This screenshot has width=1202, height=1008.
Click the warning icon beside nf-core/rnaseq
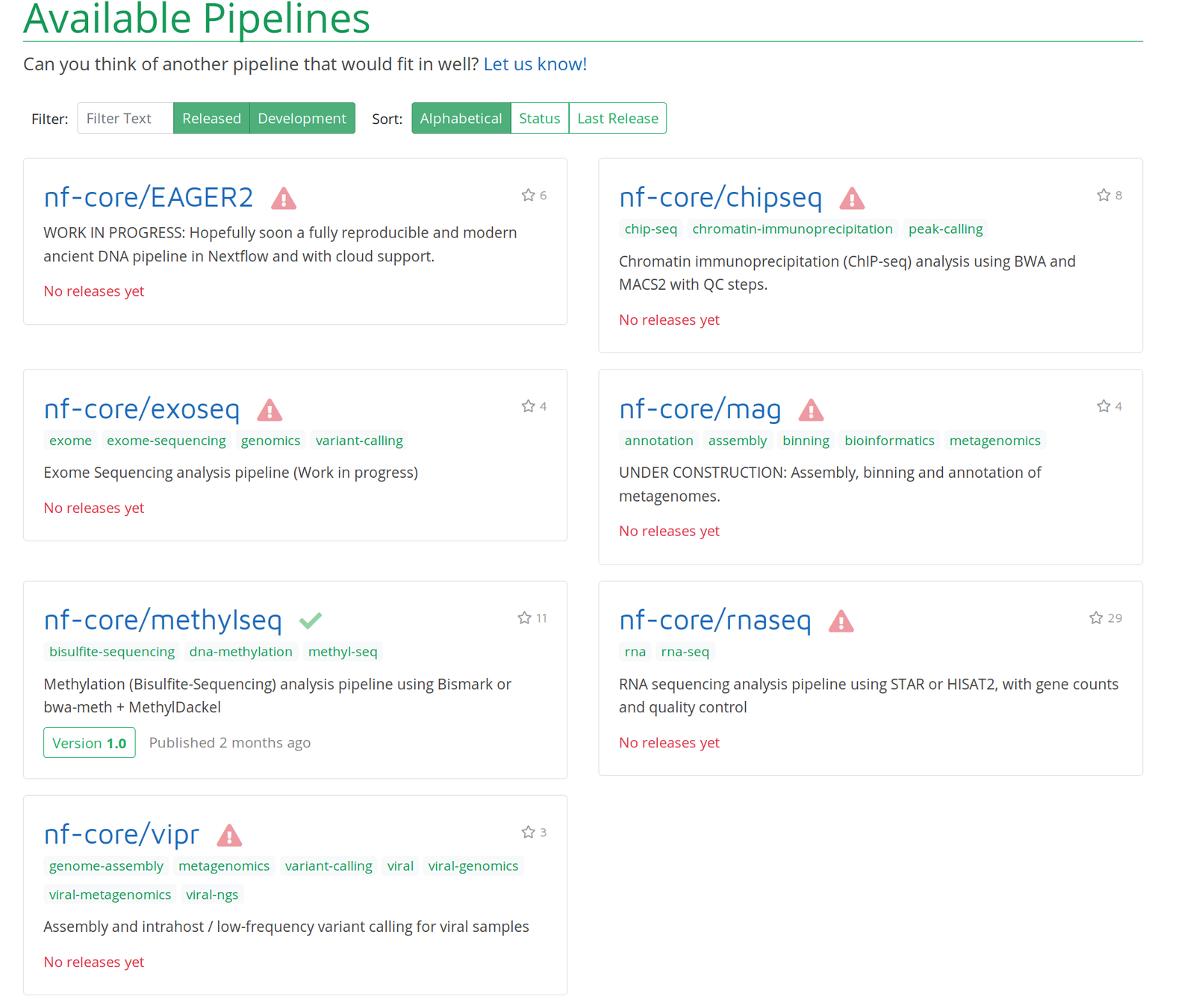click(841, 621)
